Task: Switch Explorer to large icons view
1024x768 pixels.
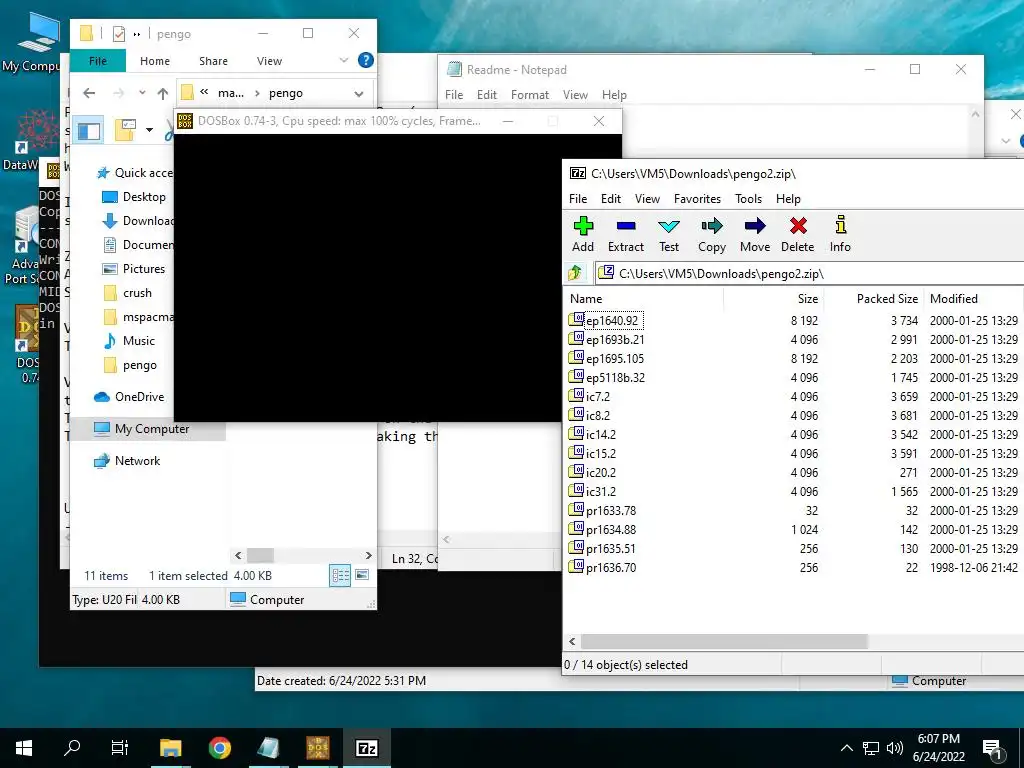Action: (362, 575)
